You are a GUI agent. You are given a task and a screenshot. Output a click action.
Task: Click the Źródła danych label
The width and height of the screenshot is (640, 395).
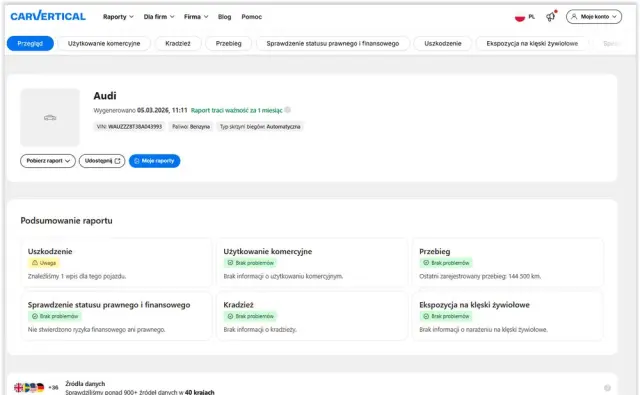(85, 384)
